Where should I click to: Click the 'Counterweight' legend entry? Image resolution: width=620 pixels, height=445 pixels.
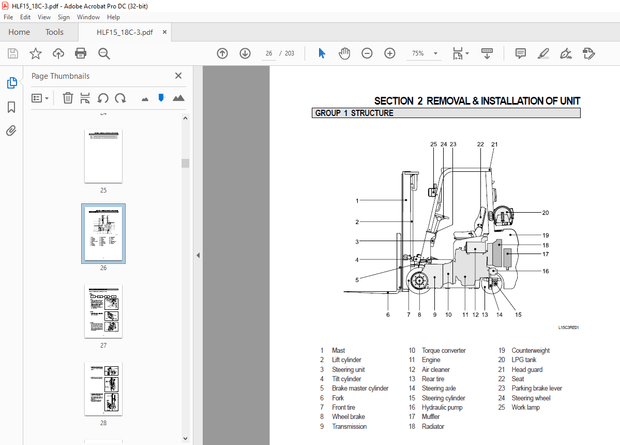click(x=531, y=350)
